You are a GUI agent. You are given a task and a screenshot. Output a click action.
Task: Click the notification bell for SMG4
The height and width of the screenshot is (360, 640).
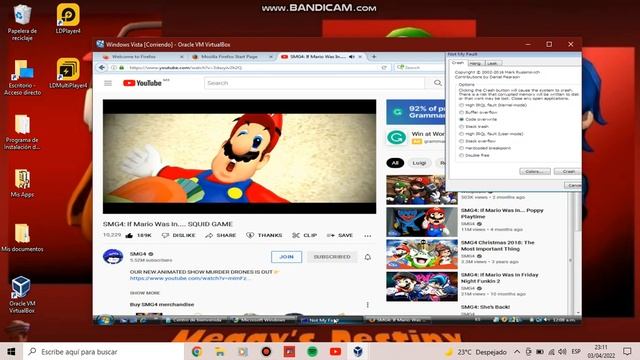tap(368, 257)
